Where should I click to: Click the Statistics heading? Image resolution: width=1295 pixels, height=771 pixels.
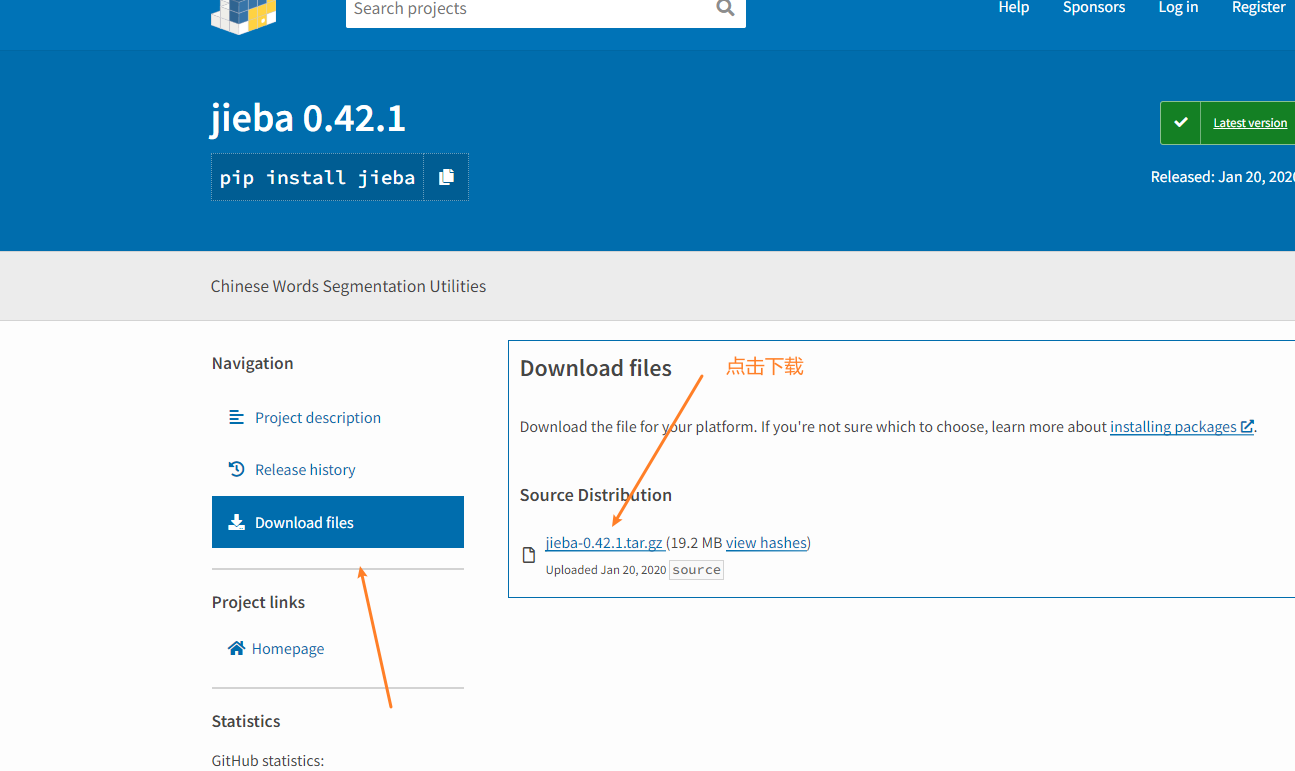pos(246,721)
